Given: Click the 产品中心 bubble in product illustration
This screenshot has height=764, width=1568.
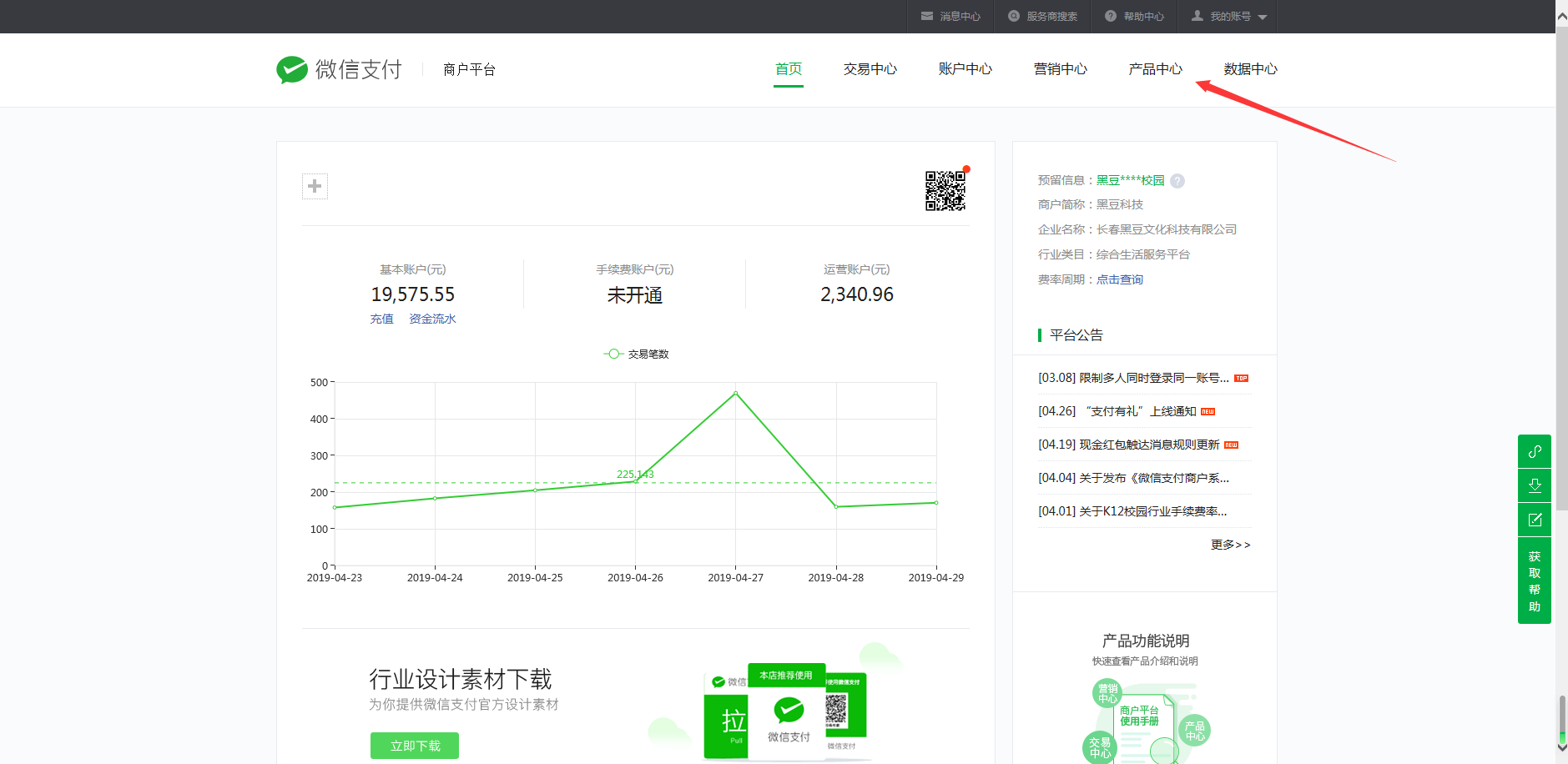Looking at the screenshot, I should coord(1195,731).
